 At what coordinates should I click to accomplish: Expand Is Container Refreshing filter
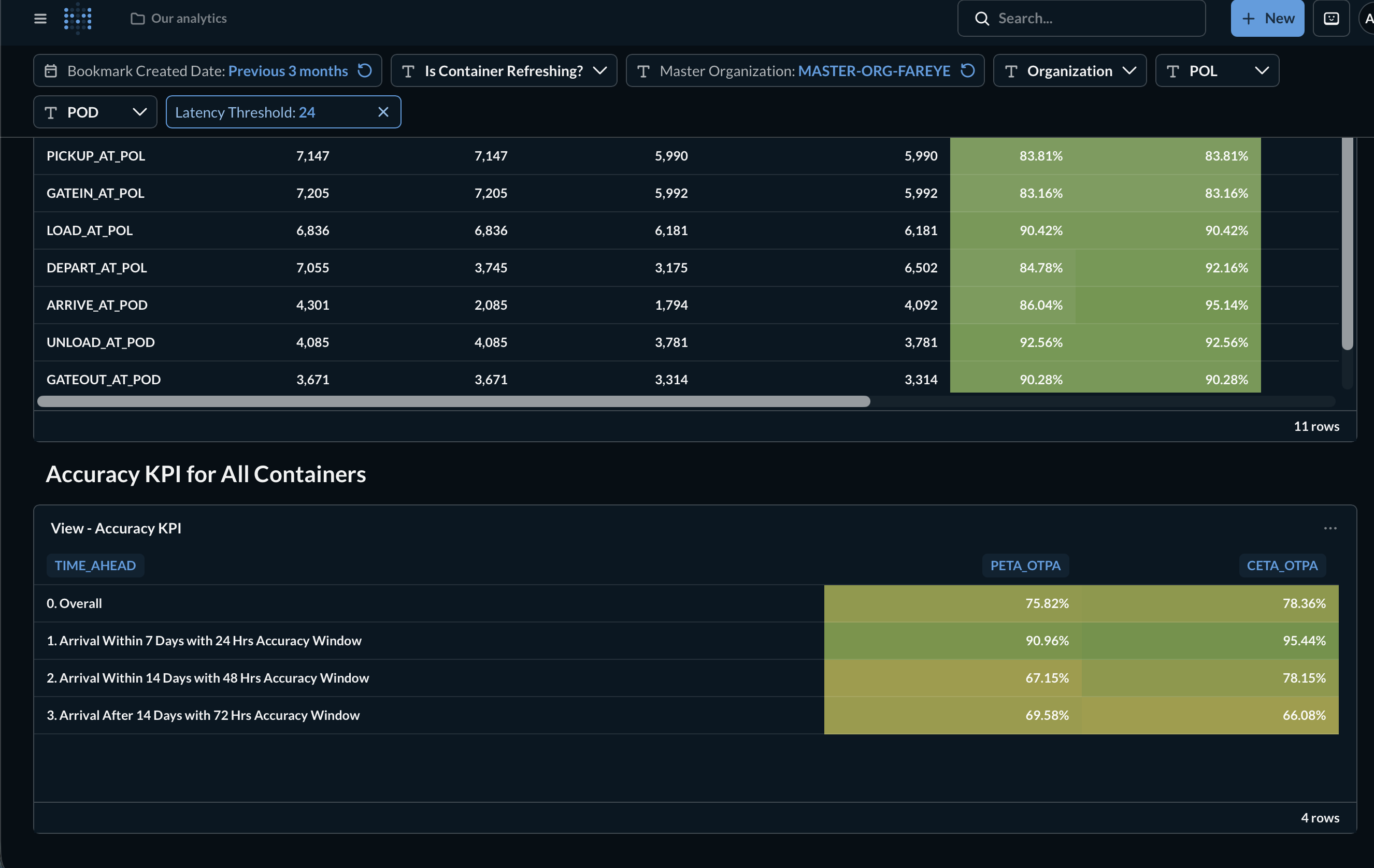pos(504,71)
